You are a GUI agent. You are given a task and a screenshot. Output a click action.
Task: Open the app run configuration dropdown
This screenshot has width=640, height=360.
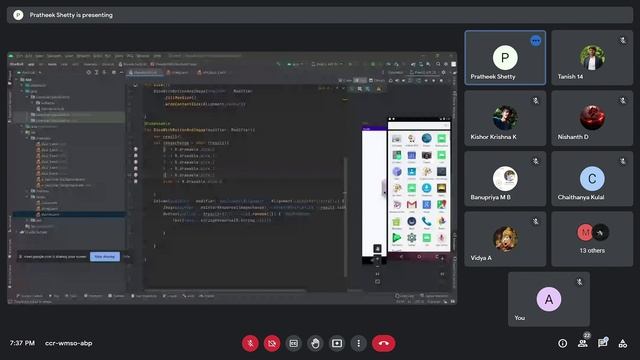click(x=294, y=64)
